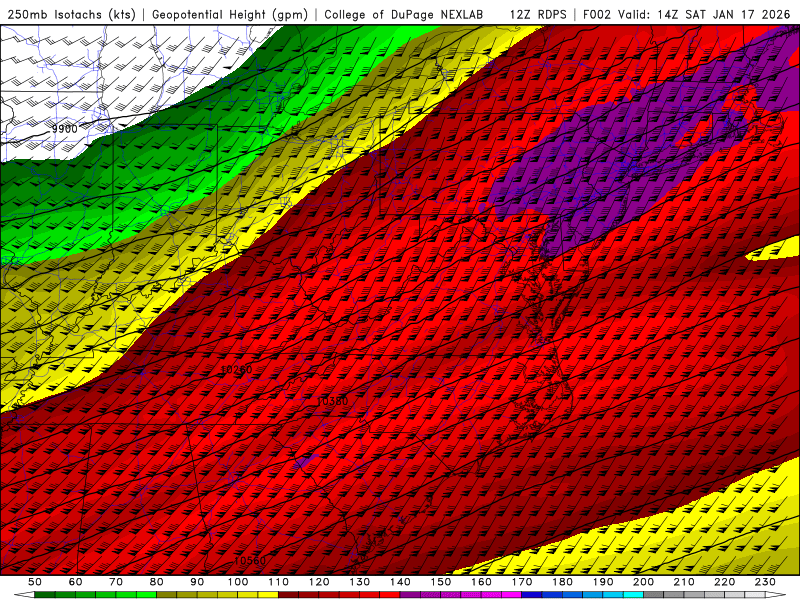Click the legend value 180
The height and width of the screenshot is (600, 800).
pos(563,582)
